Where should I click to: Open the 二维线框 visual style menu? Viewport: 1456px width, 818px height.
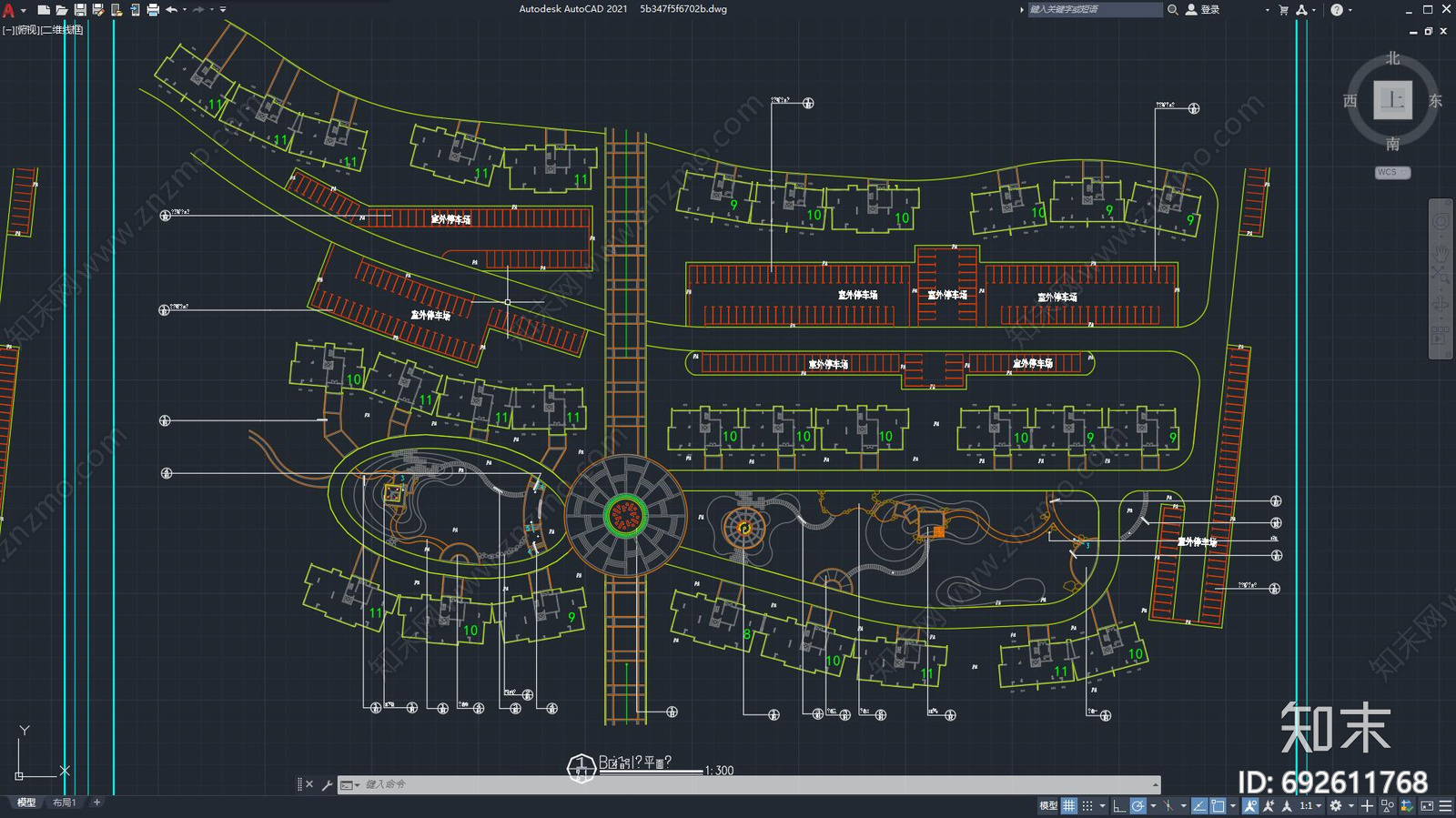click(x=63, y=30)
